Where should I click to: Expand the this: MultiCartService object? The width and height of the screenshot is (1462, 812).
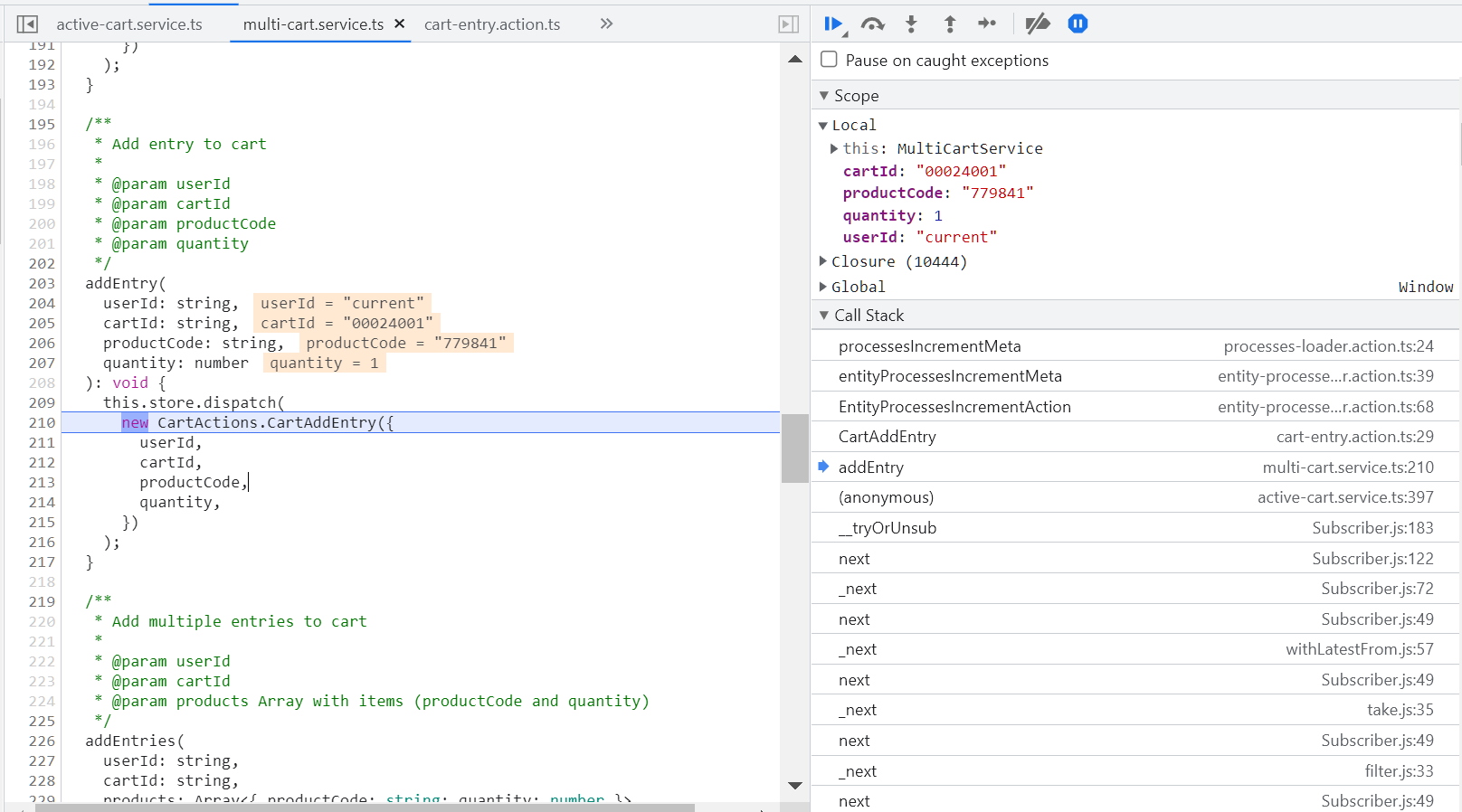[834, 148]
